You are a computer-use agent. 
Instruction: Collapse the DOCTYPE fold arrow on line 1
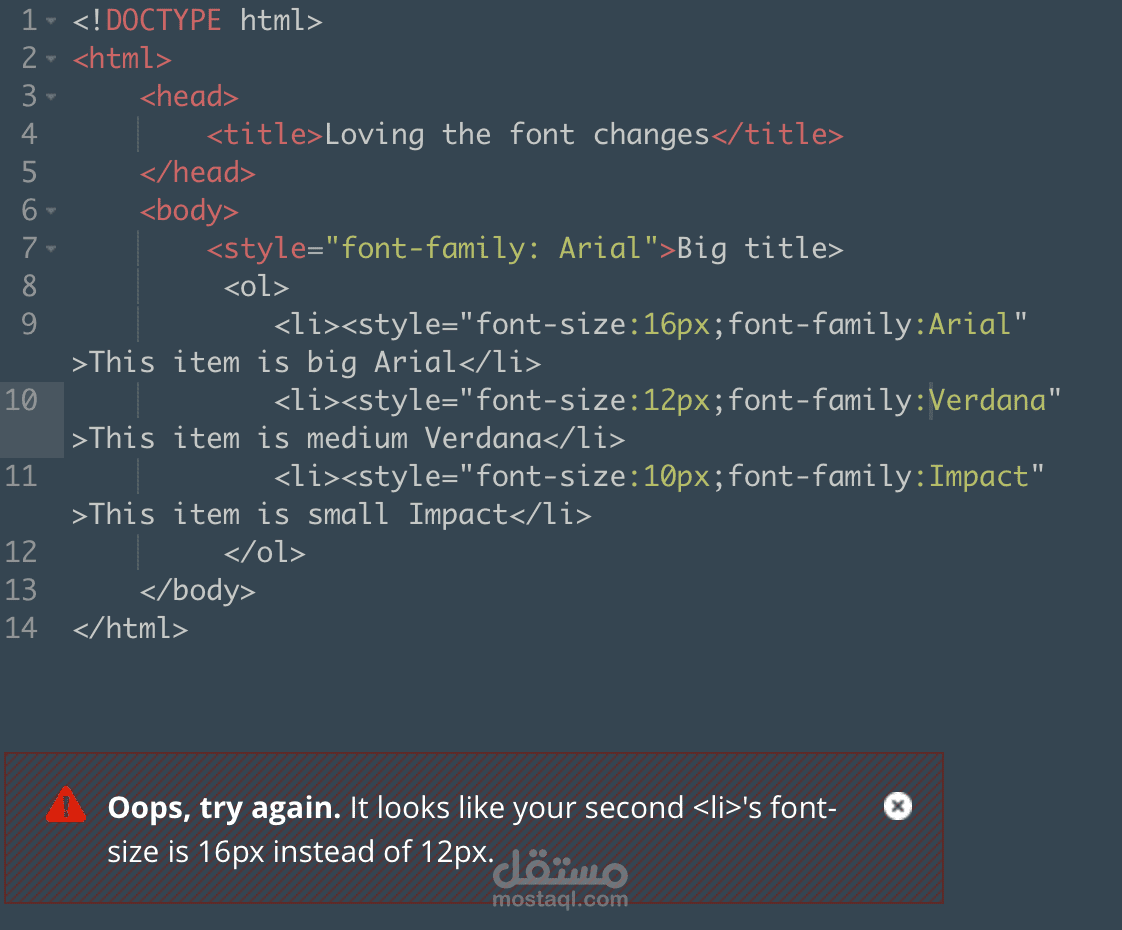click(51, 21)
